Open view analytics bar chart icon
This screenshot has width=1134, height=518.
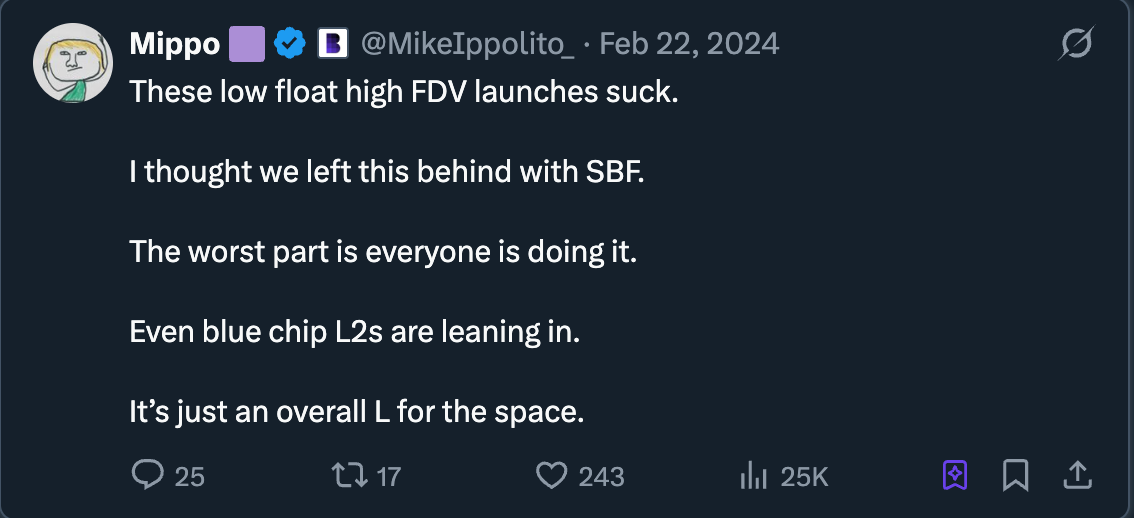752,476
